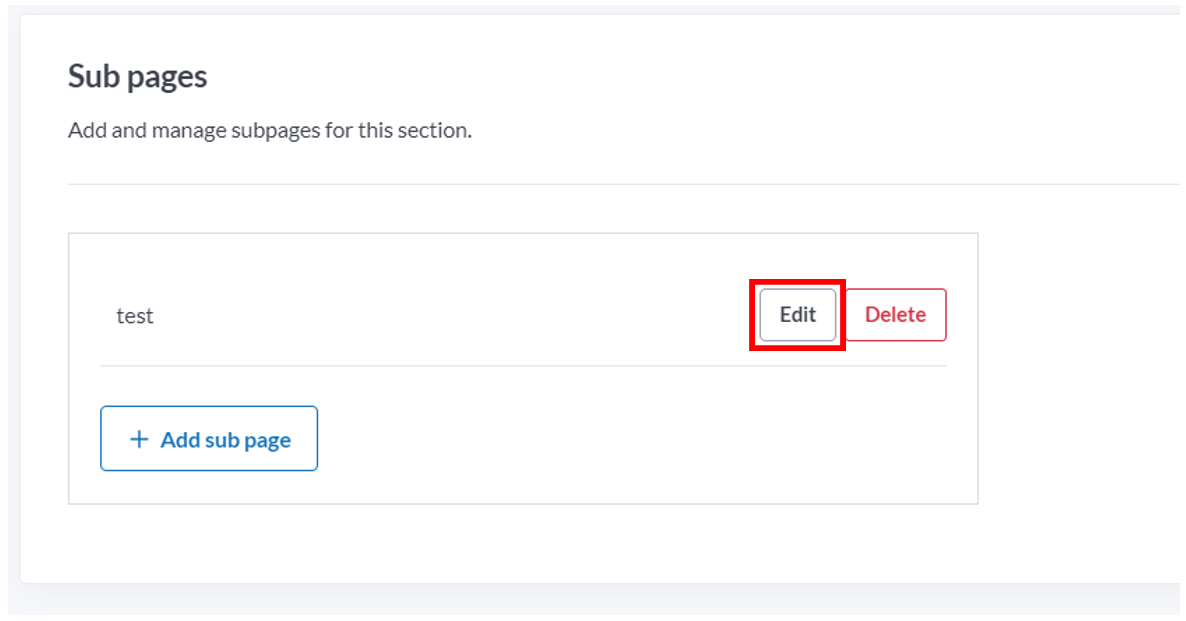Viewport: 1186px width, 621px height.
Task: Click the 'Add and manage subpages' description text
Action: coord(270,130)
